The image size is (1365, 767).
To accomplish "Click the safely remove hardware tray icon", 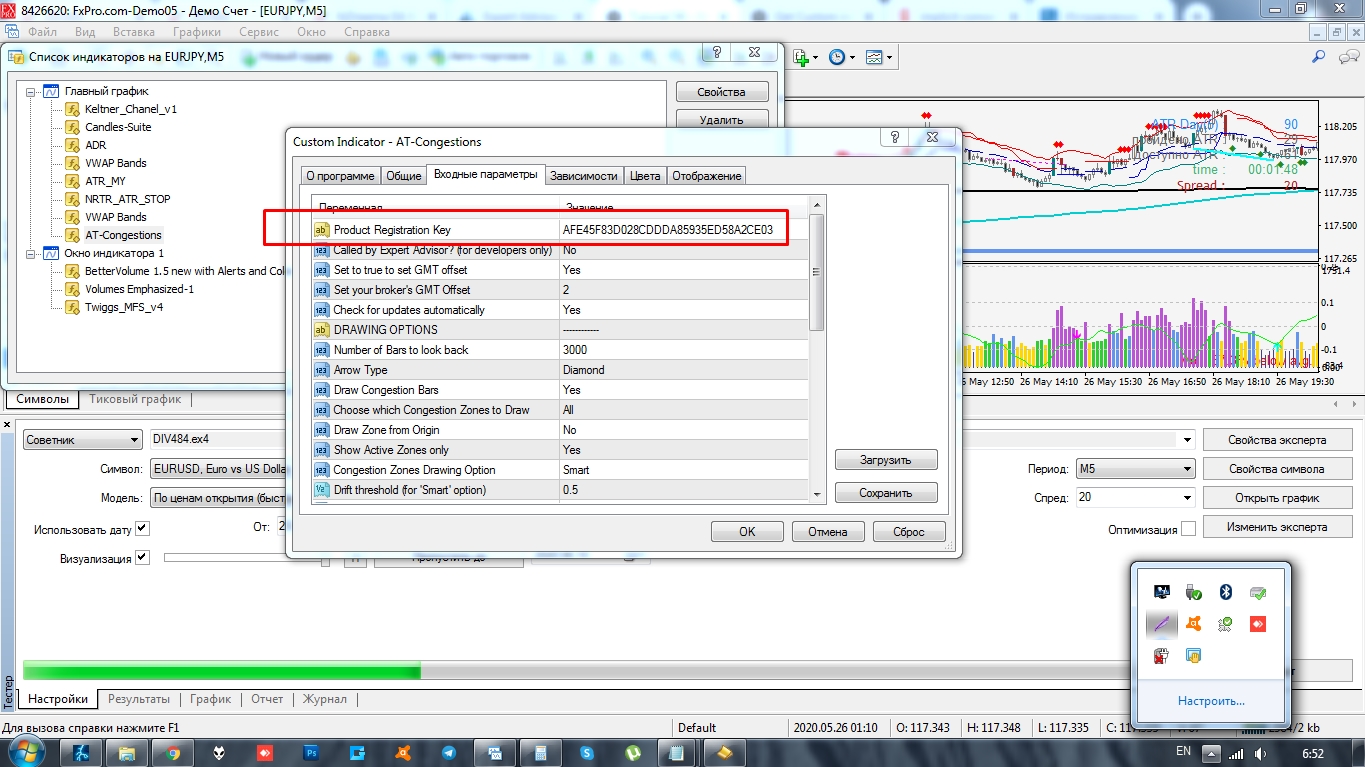I will 1193,592.
